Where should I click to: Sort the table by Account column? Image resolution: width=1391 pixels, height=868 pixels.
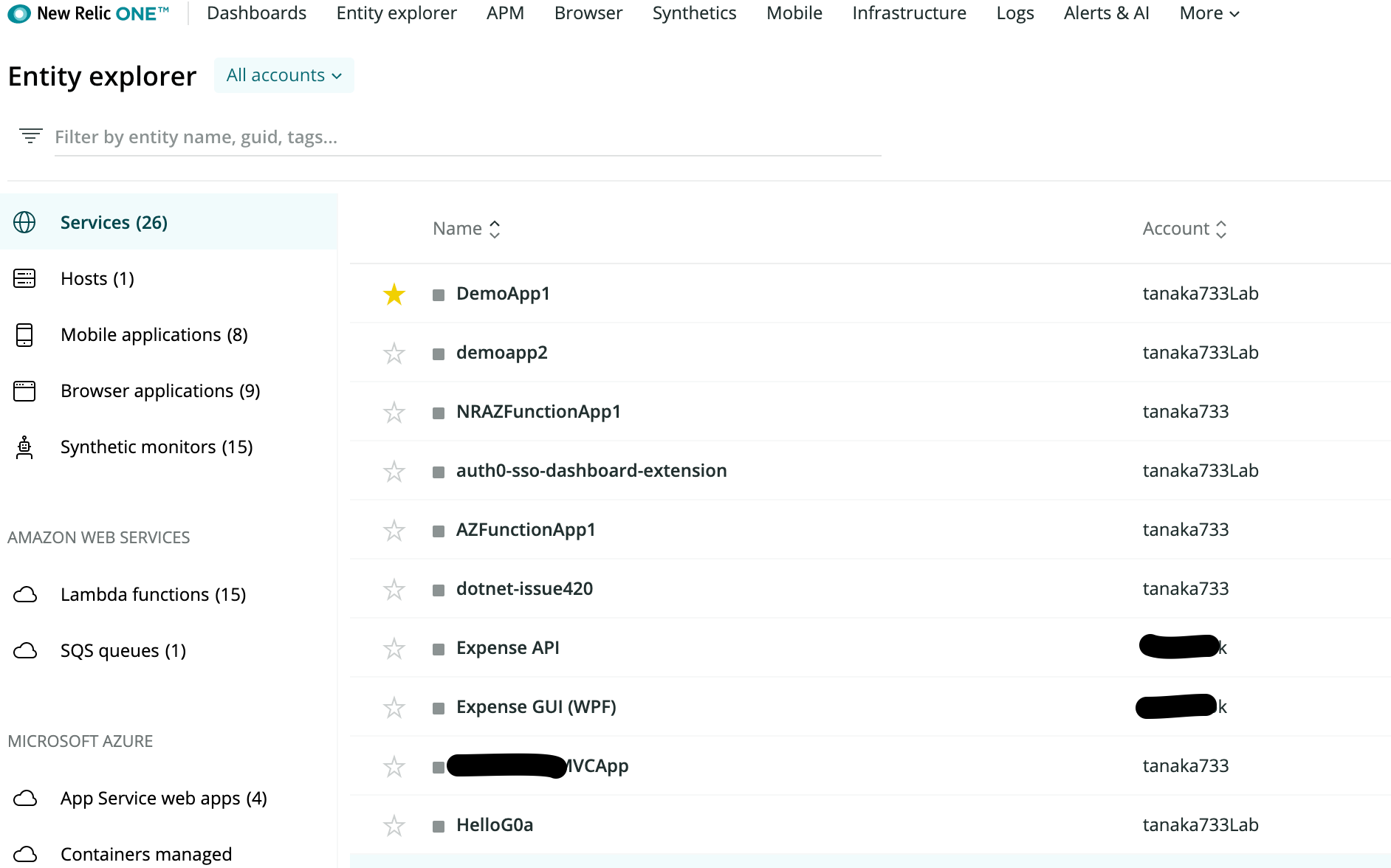pos(1185,229)
